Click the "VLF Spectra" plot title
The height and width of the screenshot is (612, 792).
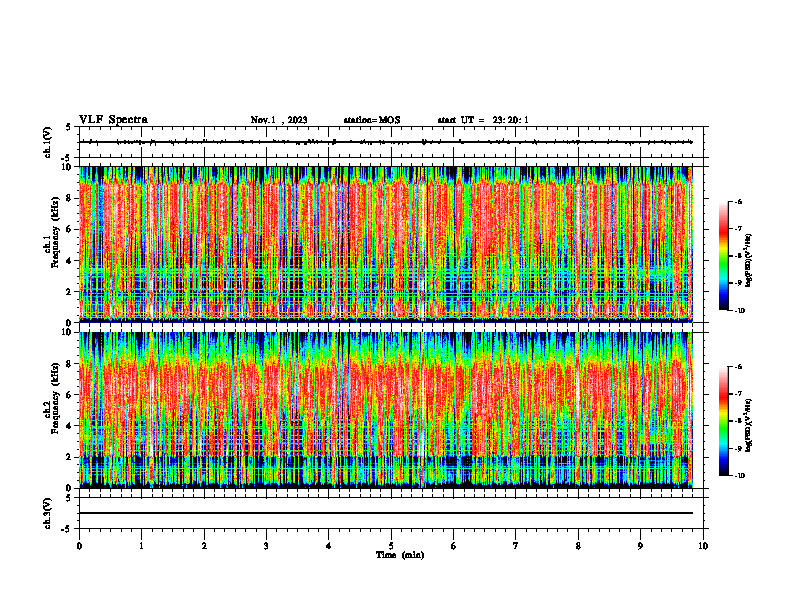point(113,119)
